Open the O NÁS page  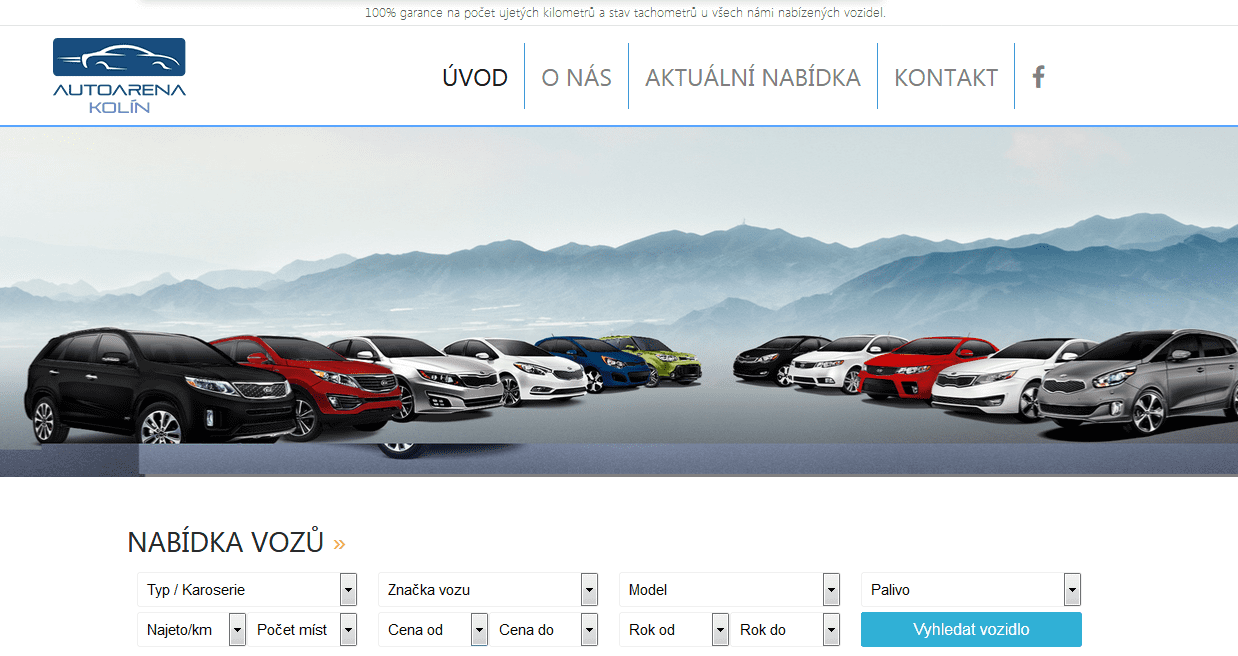pyautogui.click(x=576, y=77)
